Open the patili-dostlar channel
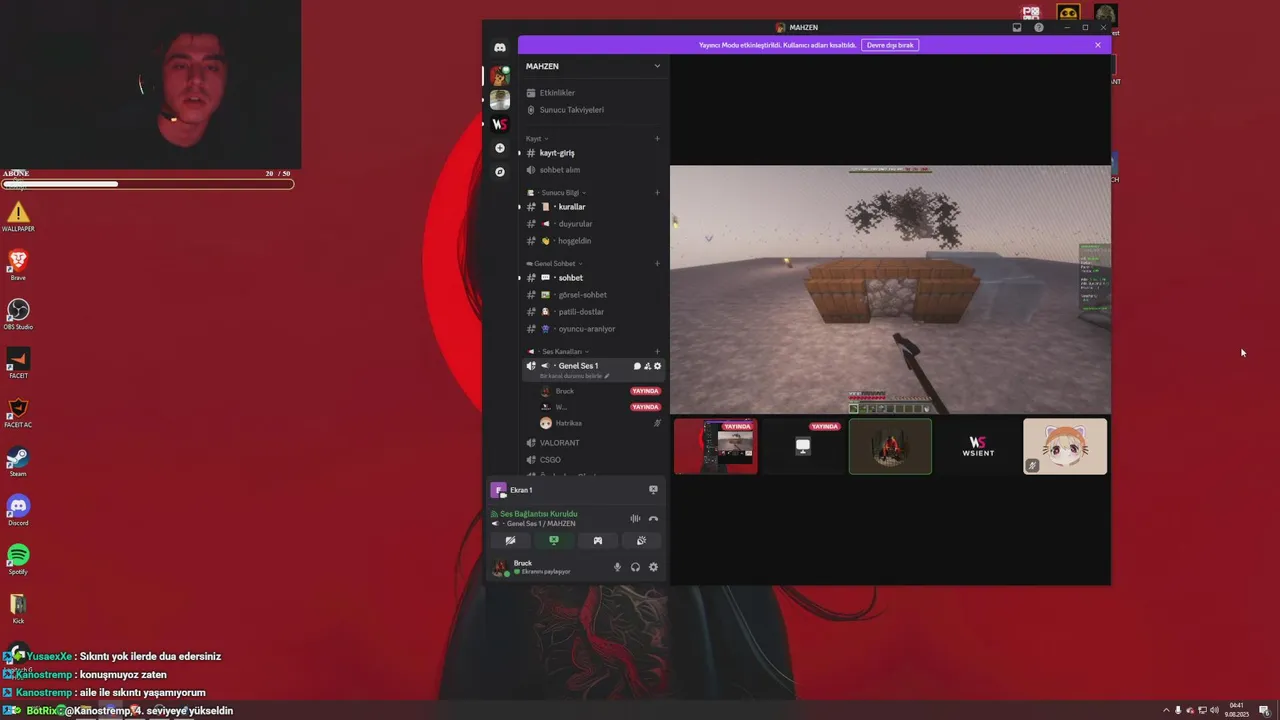Viewport: 1280px width, 720px height. tap(593, 312)
